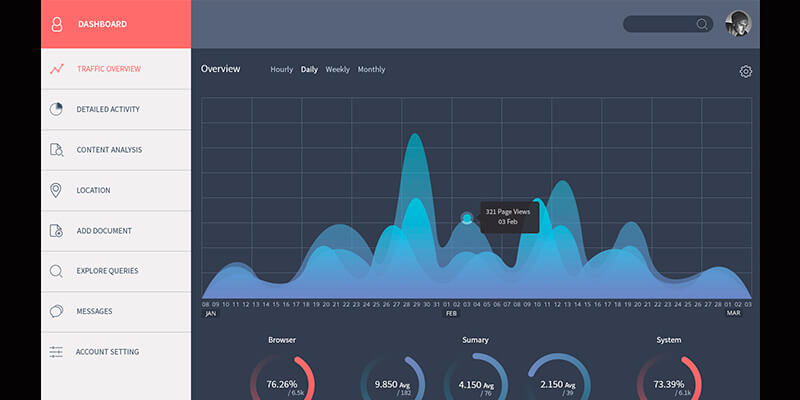Open Messages in sidebar

click(x=116, y=311)
